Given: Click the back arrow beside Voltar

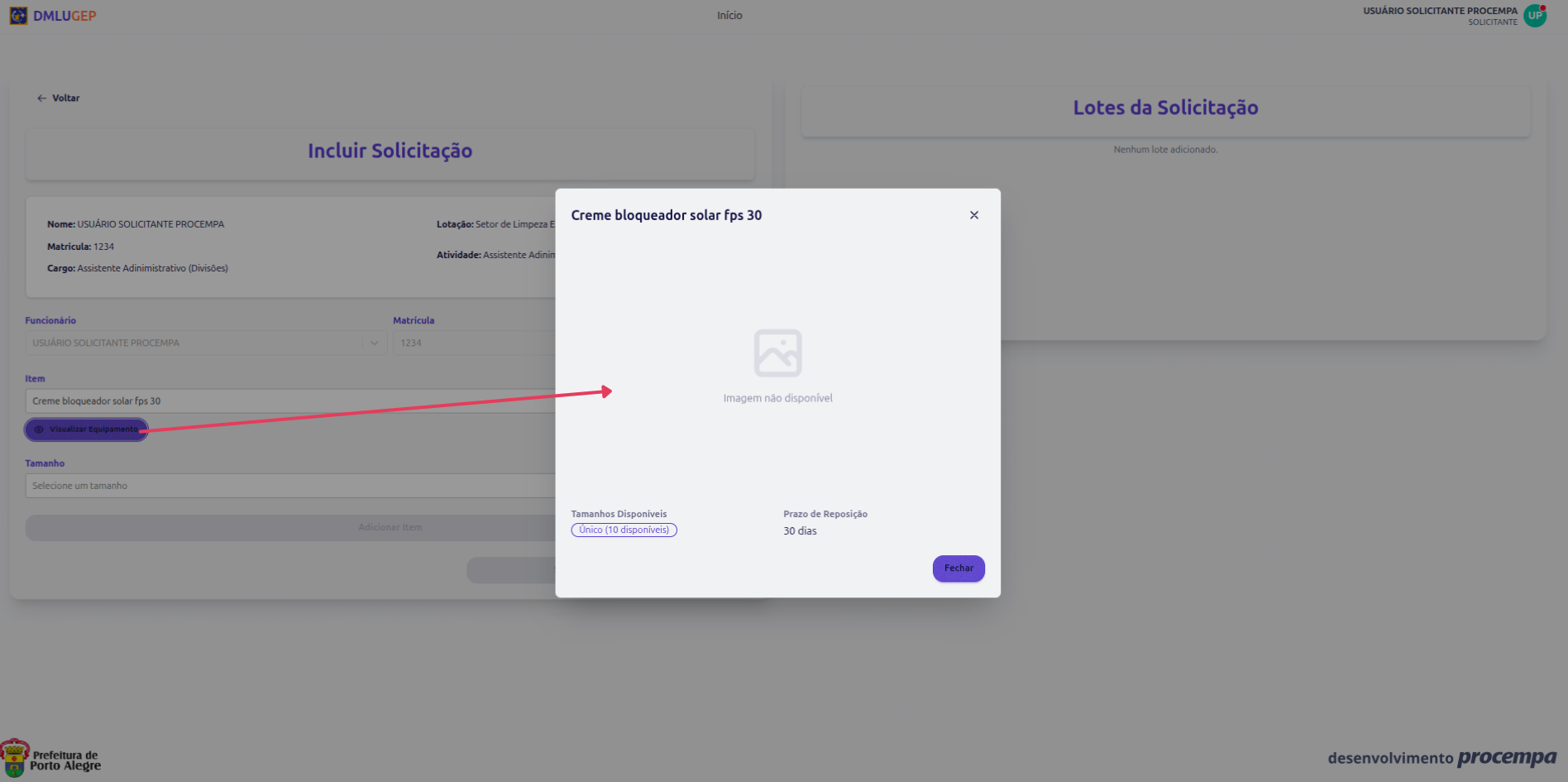Looking at the screenshot, I should click(x=41, y=98).
